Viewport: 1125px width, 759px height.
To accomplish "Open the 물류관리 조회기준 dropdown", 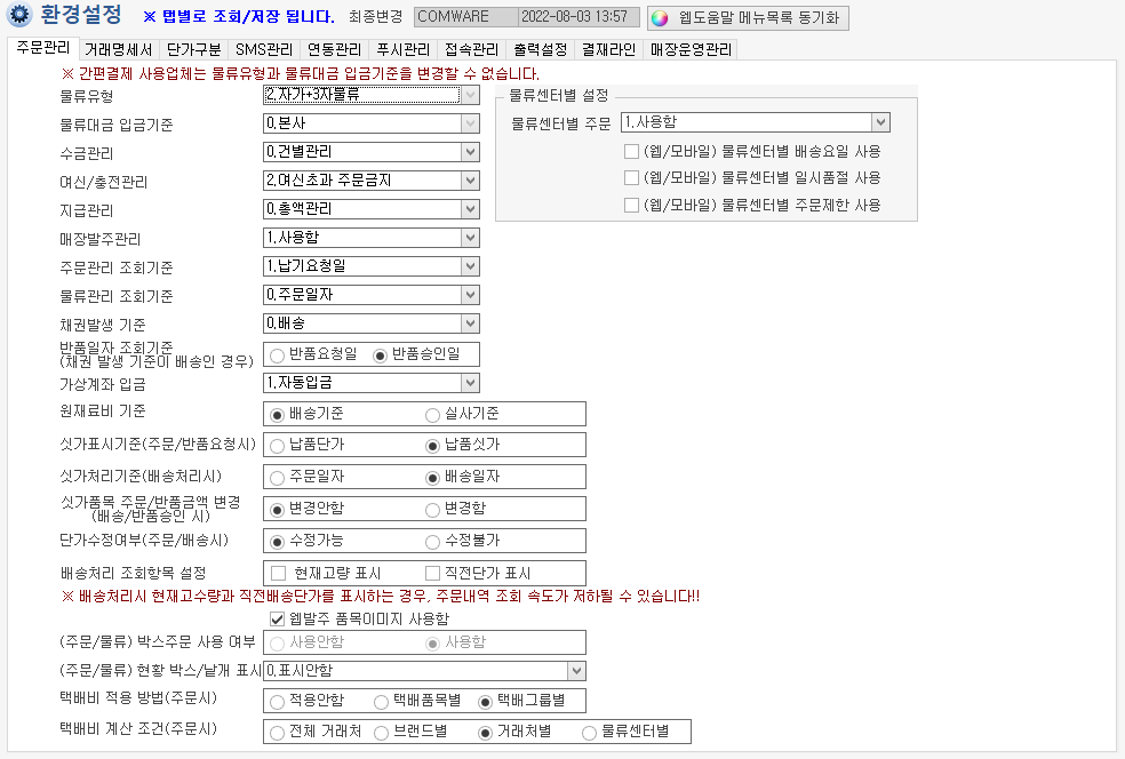I will [x=470, y=295].
